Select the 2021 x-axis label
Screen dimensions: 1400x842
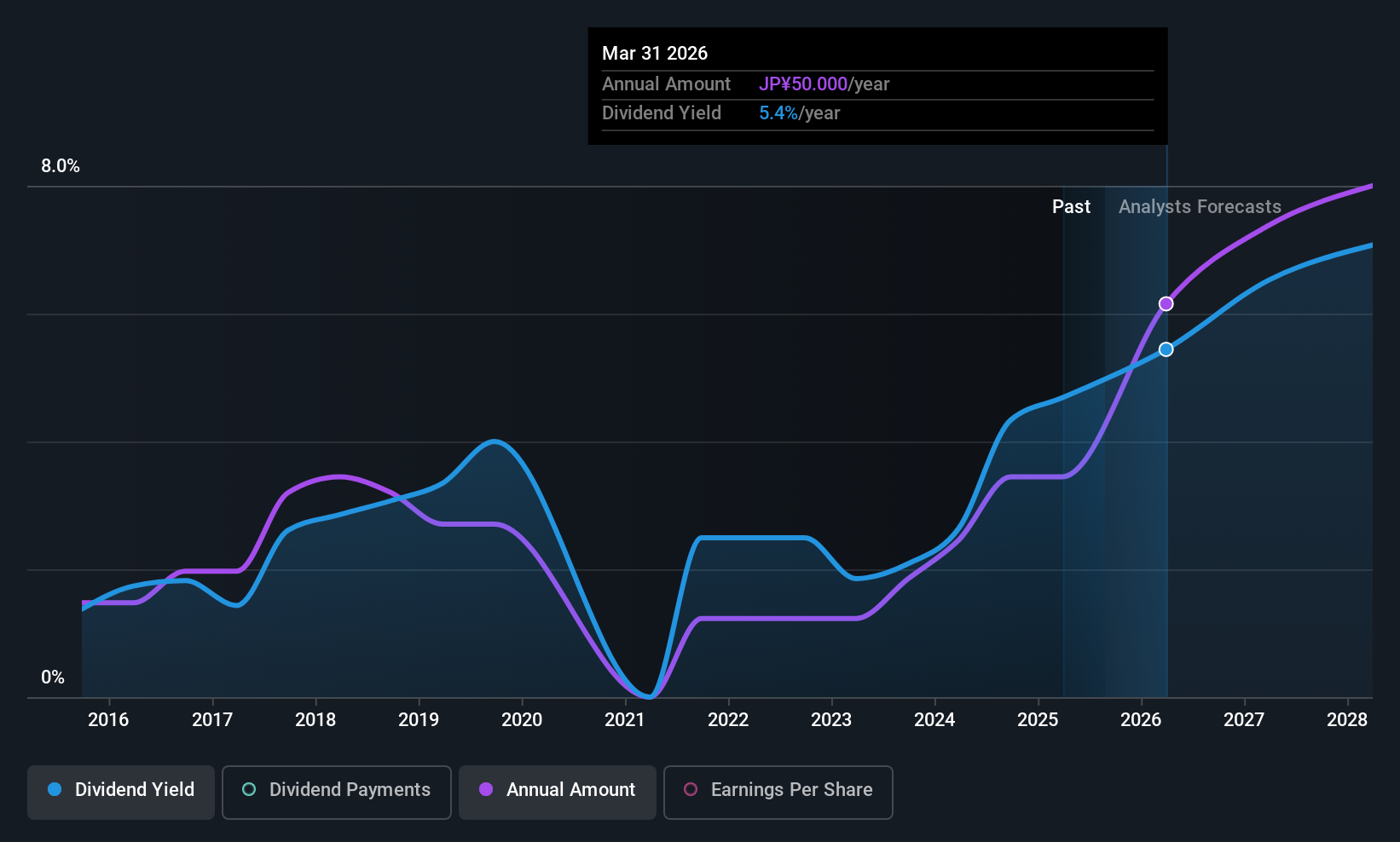tap(625, 720)
